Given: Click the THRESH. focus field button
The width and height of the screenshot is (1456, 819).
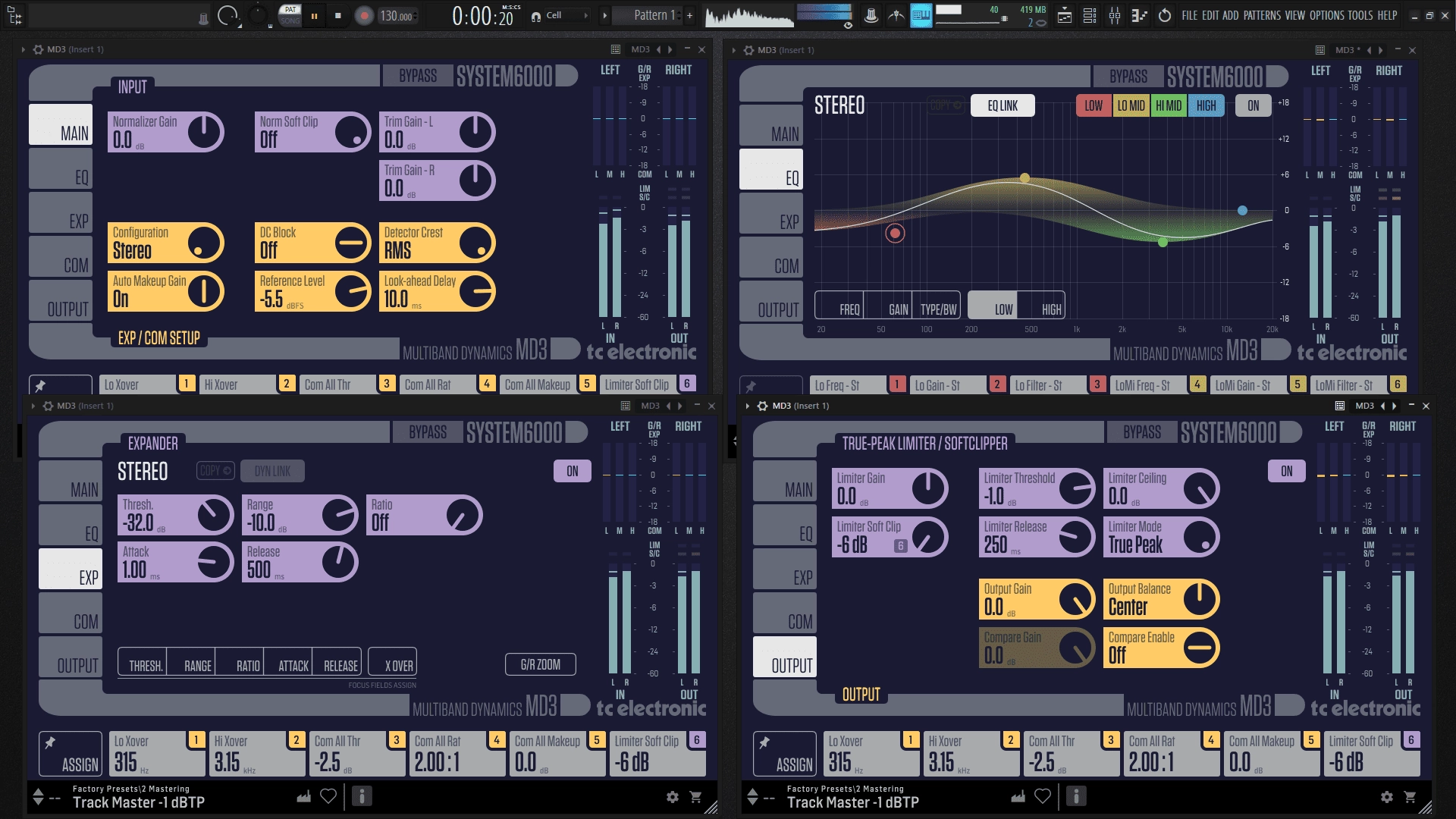Looking at the screenshot, I should [143, 661].
